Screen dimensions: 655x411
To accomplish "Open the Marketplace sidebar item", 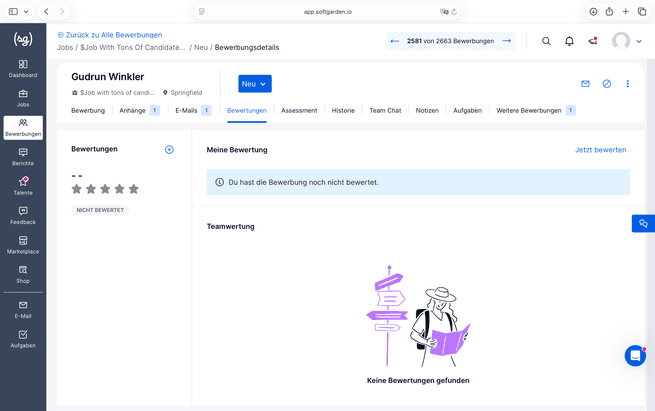I will click(x=23, y=245).
